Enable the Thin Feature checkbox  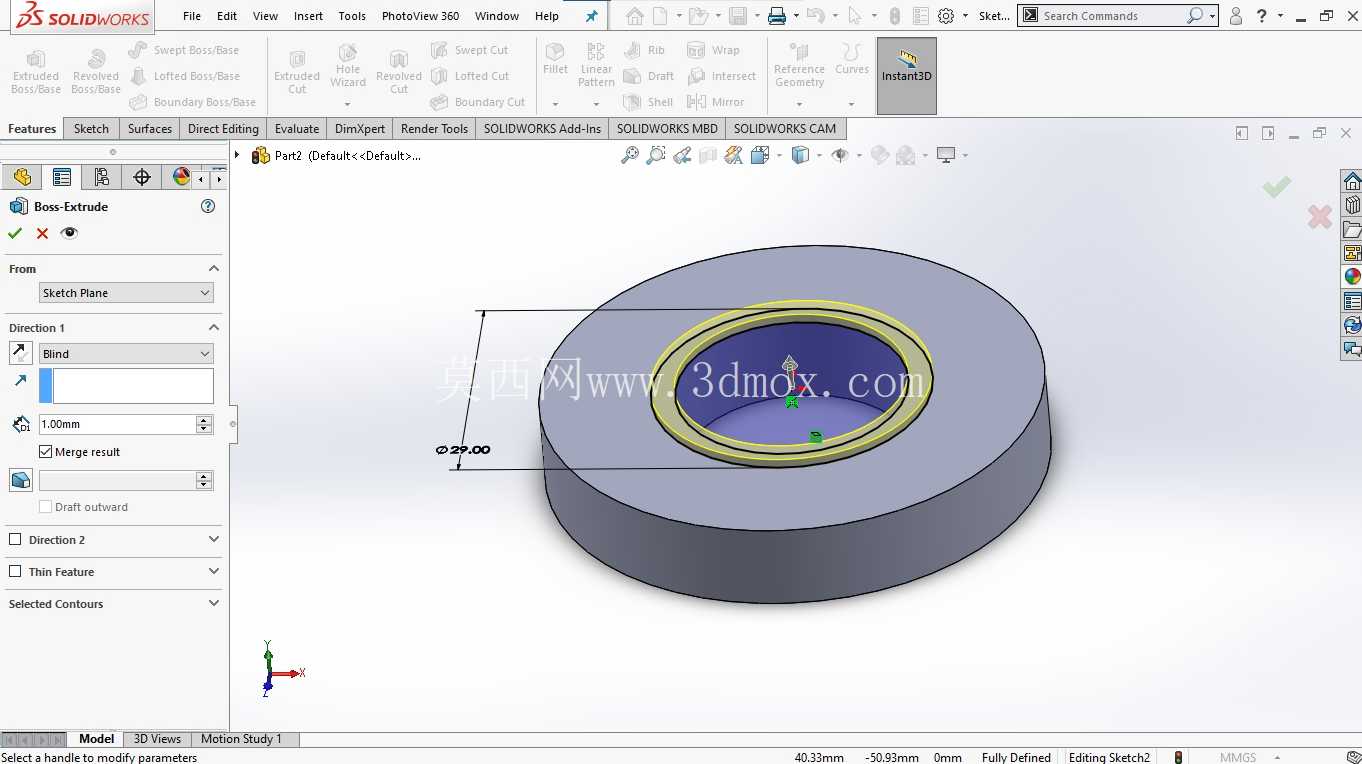(15, 572)
